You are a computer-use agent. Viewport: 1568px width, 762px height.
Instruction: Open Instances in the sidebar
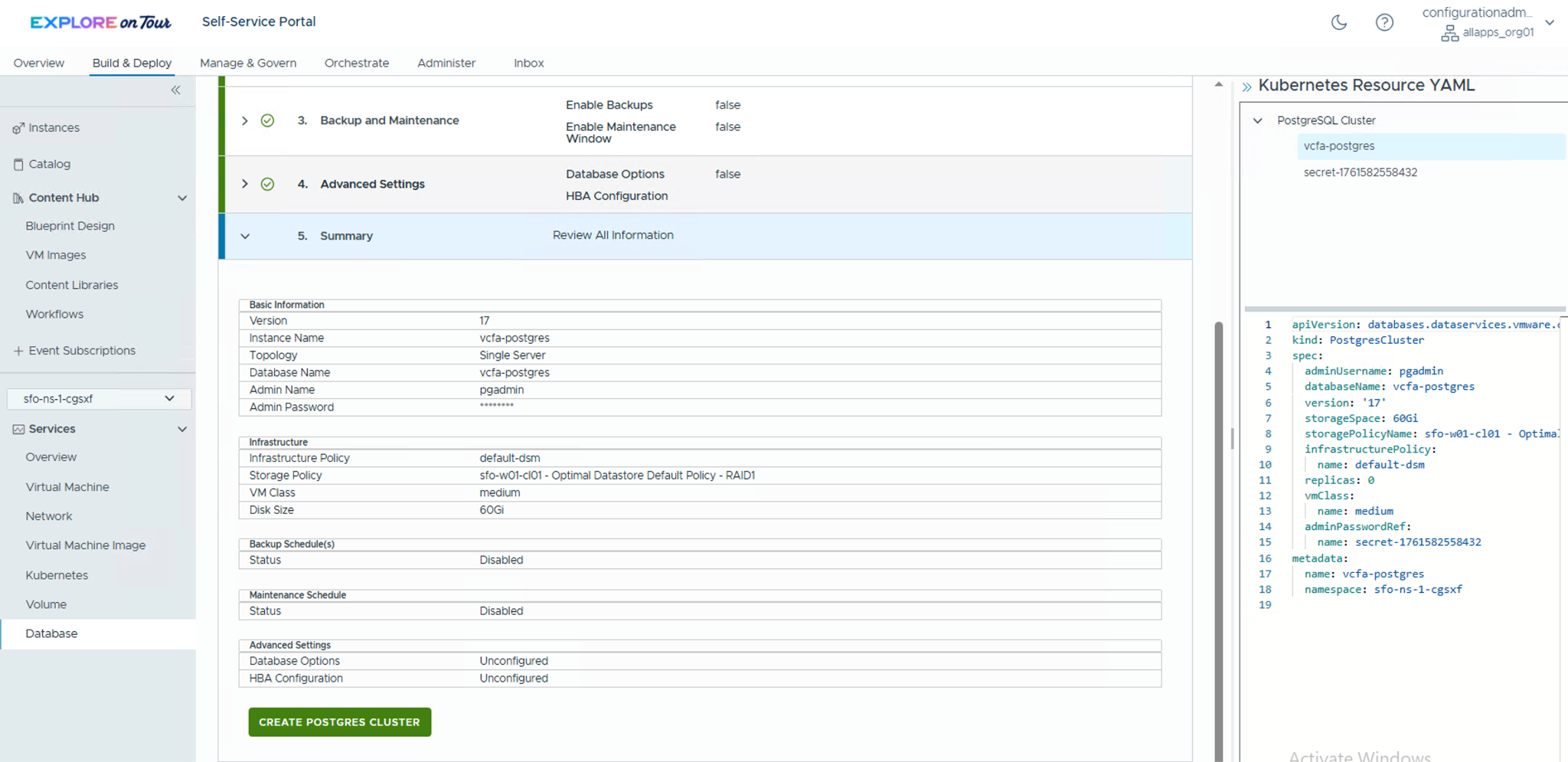tap(54, 128)
